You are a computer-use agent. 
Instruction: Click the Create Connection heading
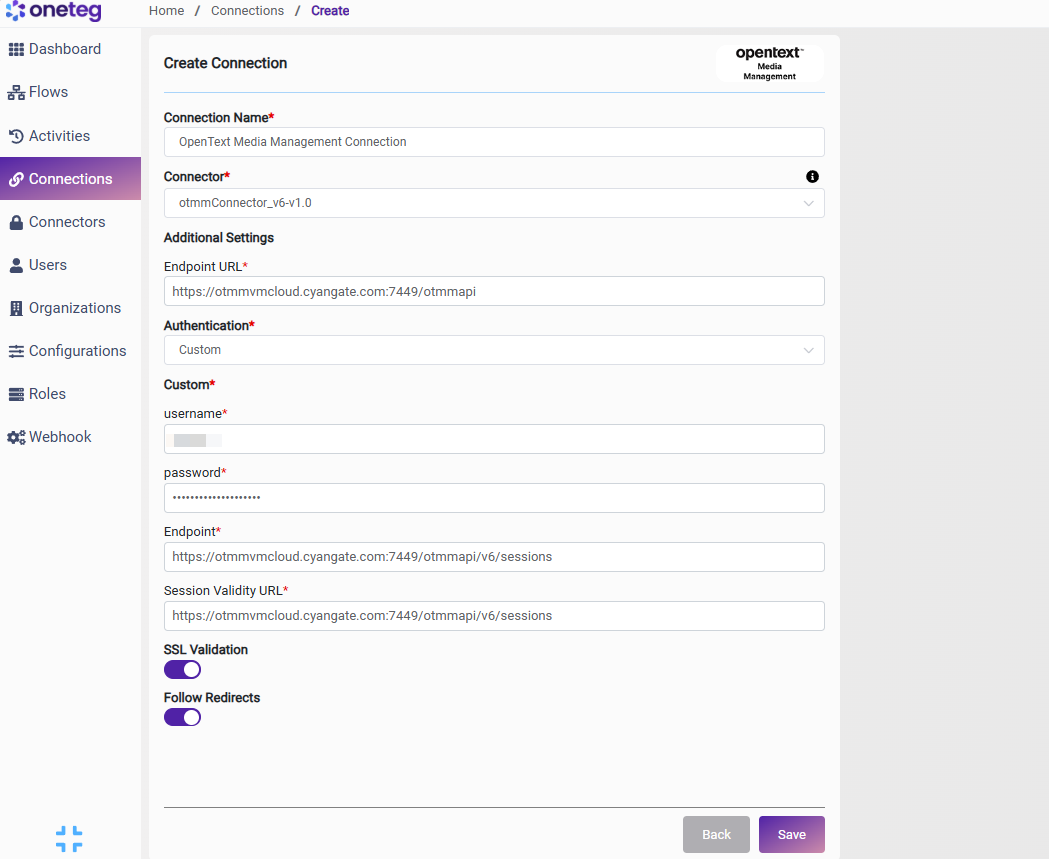tap(225, 63)
